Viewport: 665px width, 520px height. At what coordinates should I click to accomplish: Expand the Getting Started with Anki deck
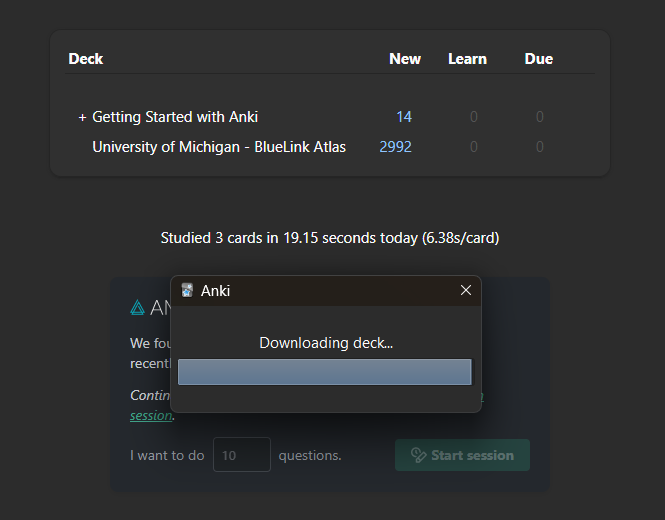point(82,117)
